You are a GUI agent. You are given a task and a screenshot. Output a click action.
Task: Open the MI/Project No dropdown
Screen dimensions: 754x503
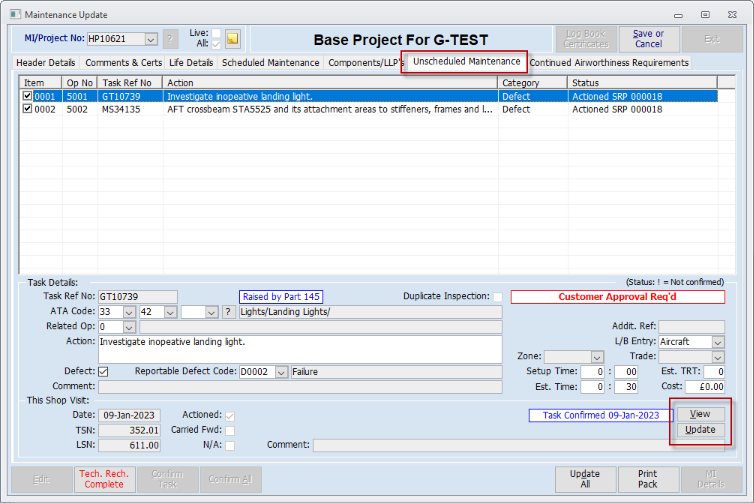point(151,39)
